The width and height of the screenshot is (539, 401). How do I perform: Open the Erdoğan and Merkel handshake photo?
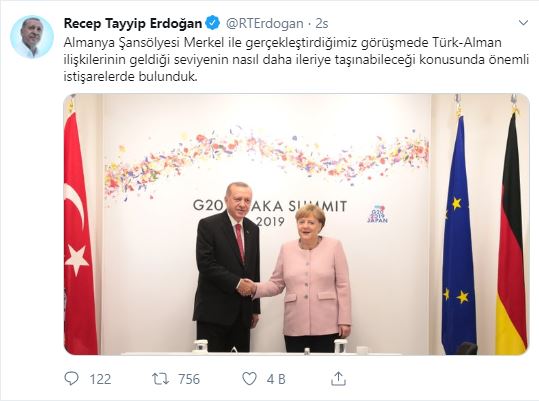(296, 224)
